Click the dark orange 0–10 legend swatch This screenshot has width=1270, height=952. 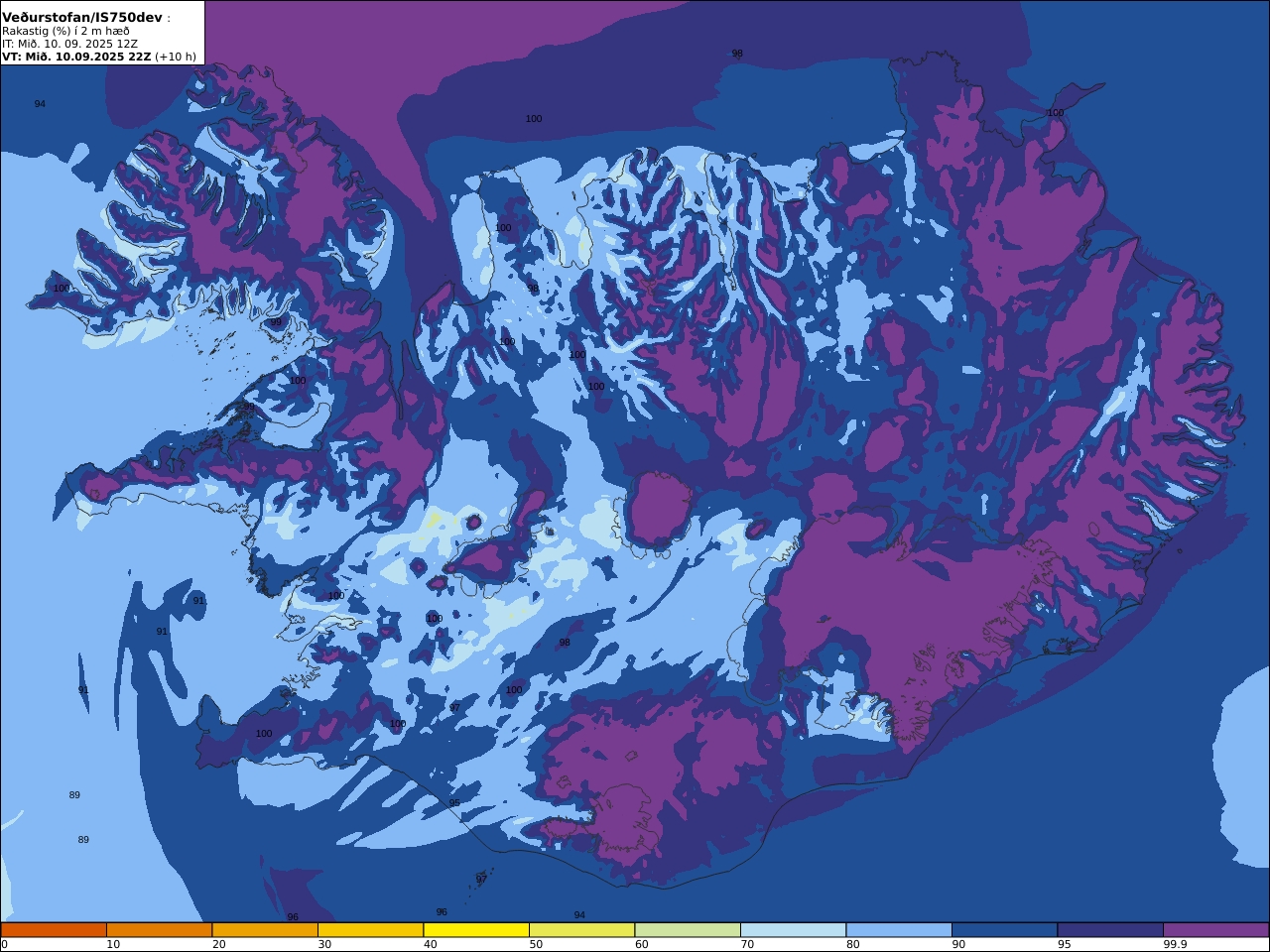click(x=54, y=930)
